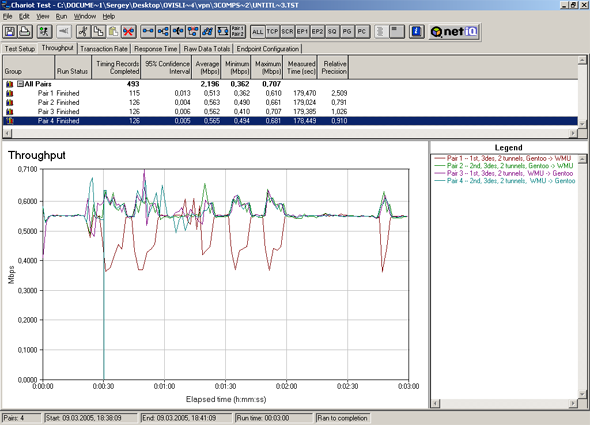The width and height of the screenshot is (590, 425).
Task: Click results table scroll-up arrow
Action: click(x=582, y=60)
